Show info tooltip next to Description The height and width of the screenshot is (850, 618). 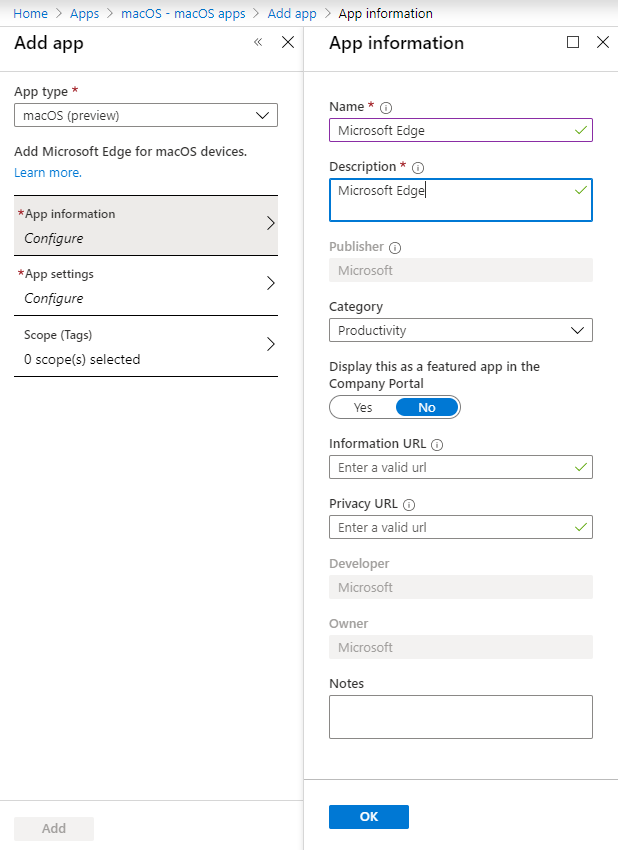(x=418, y=168)
